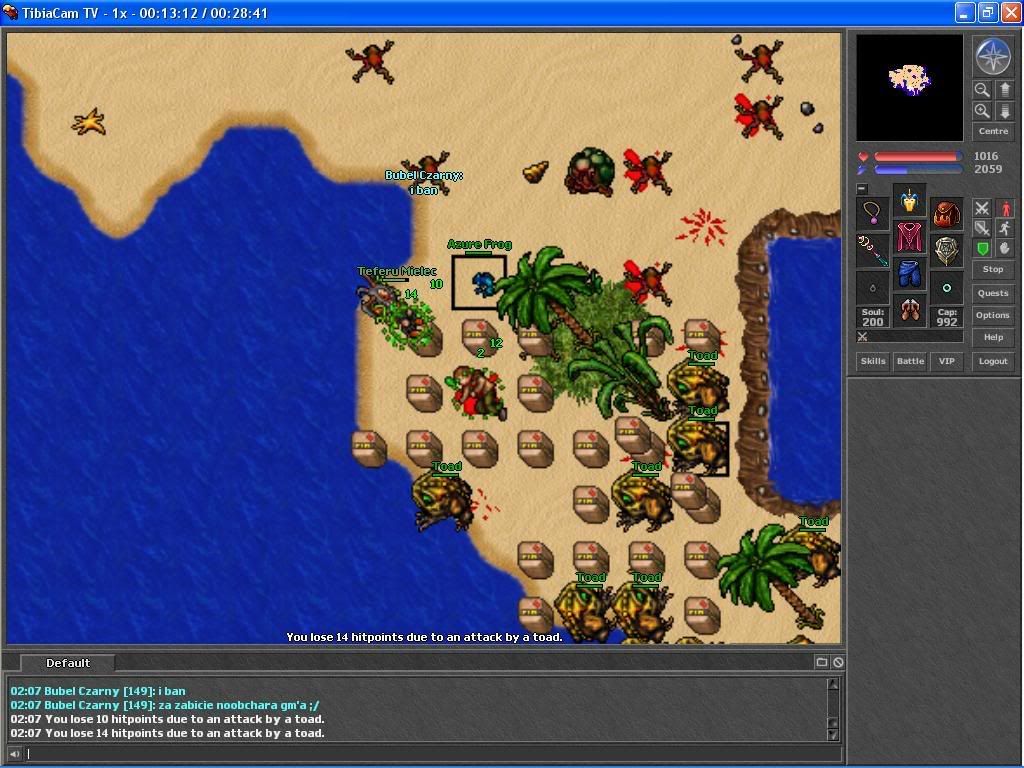
Task: Collapse the inventory panel with minus button
Action: click(862, 189)
